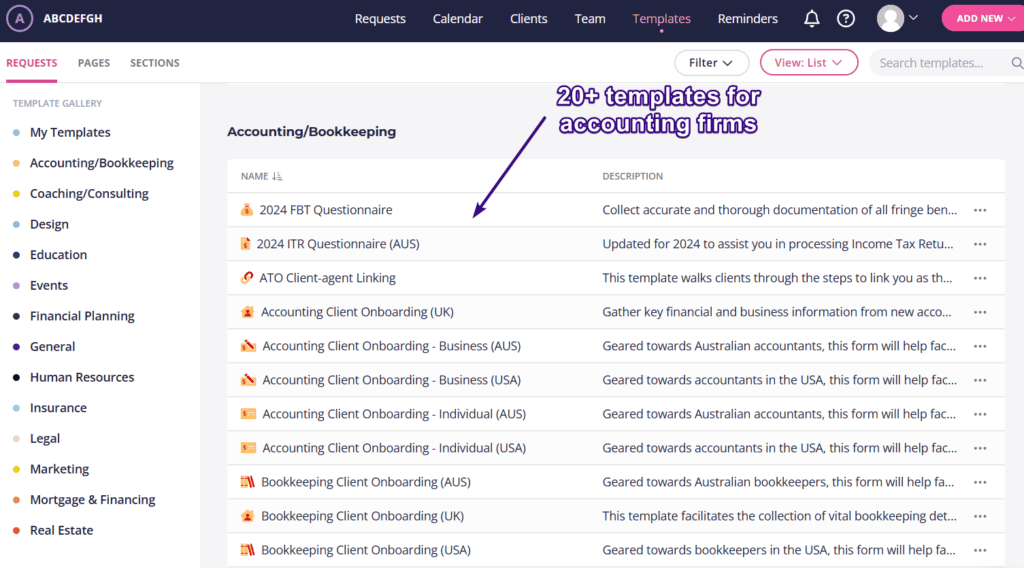Open more options for 2024 FBT Questionnaire
Viewport: 1024px width, 568px height.
980,210
